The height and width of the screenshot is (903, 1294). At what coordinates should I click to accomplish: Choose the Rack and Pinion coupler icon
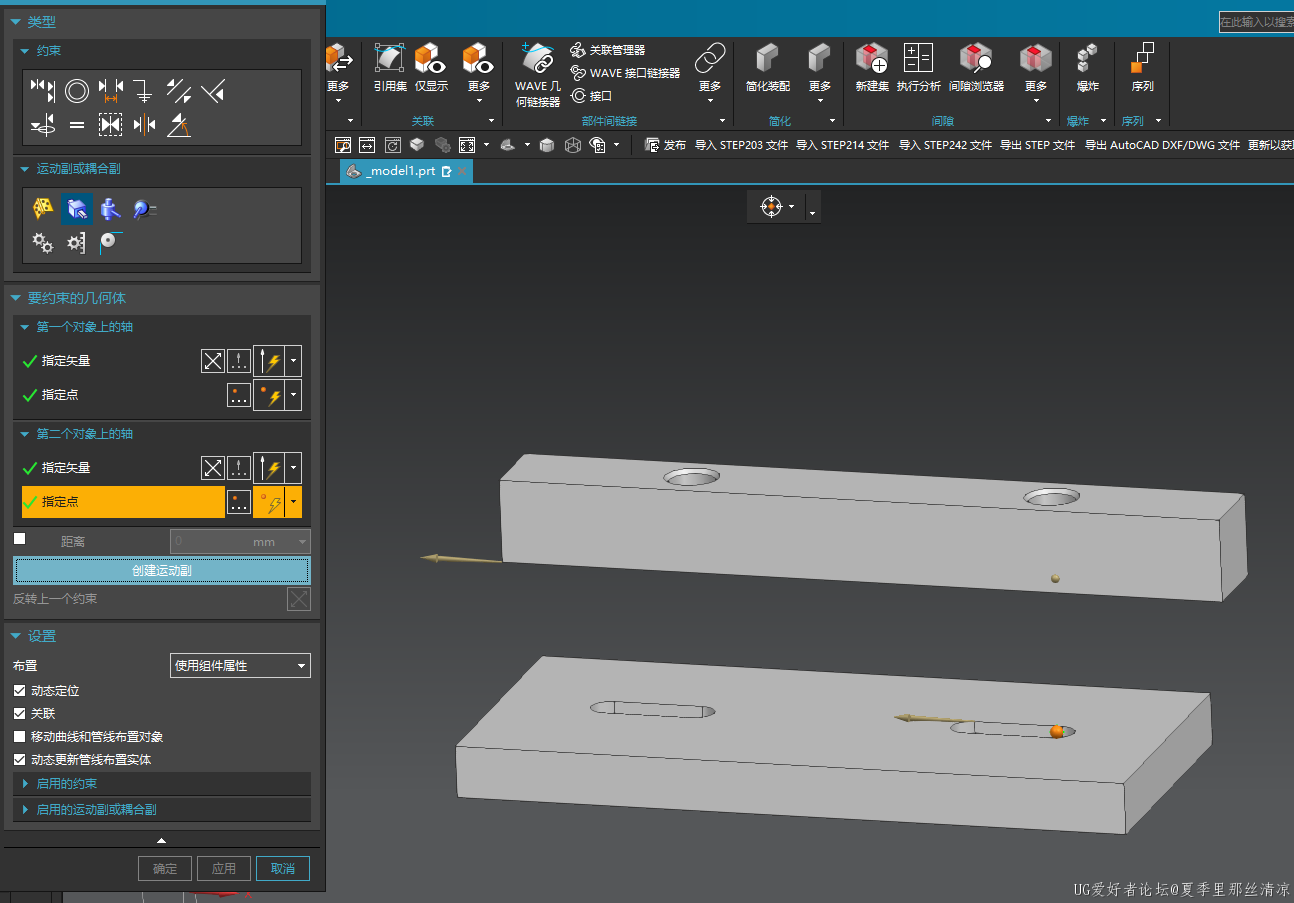[x=77, y=242]
